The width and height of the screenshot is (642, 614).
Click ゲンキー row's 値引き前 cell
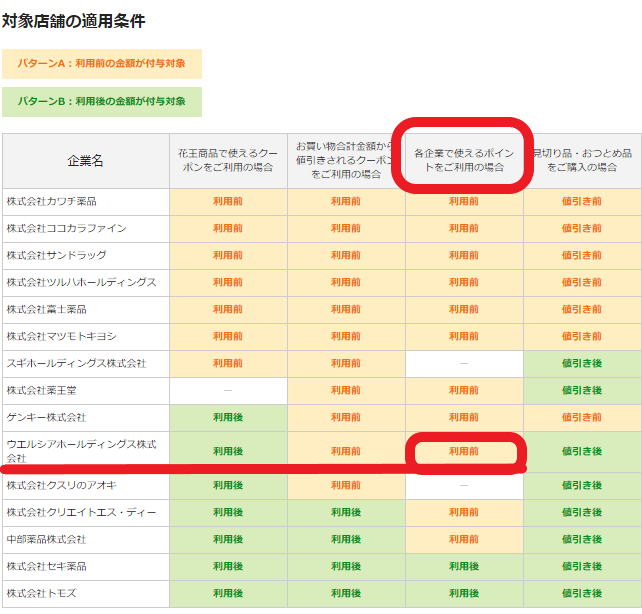point(582,418)
